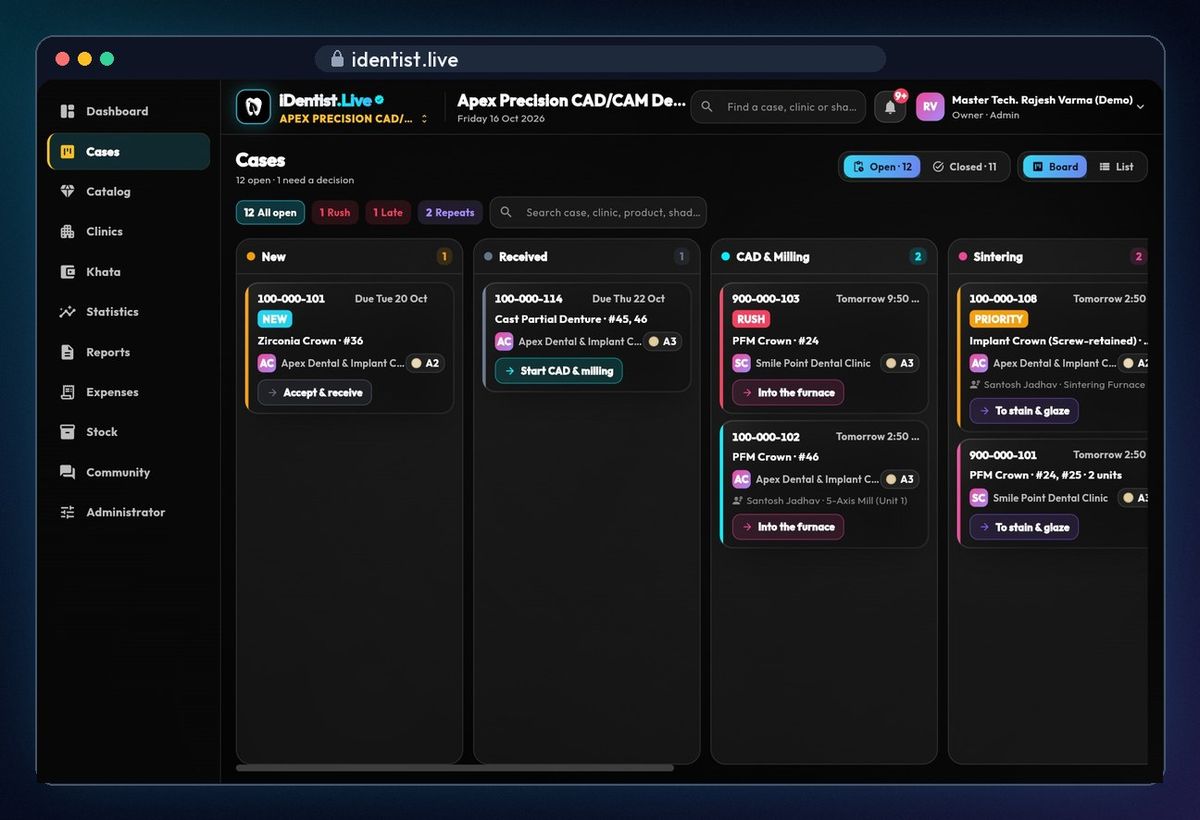
Task: Click the SC clinic avatar on case 900-000-101
Action: [x=978, y=497]
